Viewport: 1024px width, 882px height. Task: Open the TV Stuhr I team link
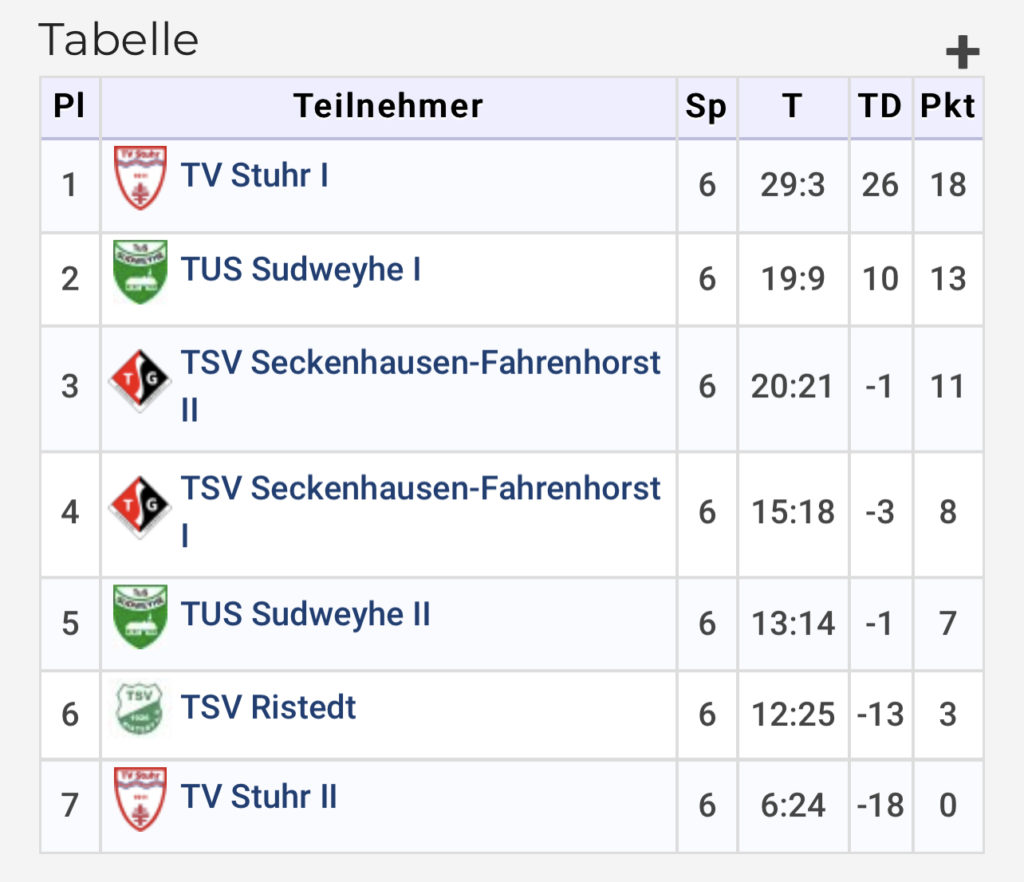click(x=255, y=175)
